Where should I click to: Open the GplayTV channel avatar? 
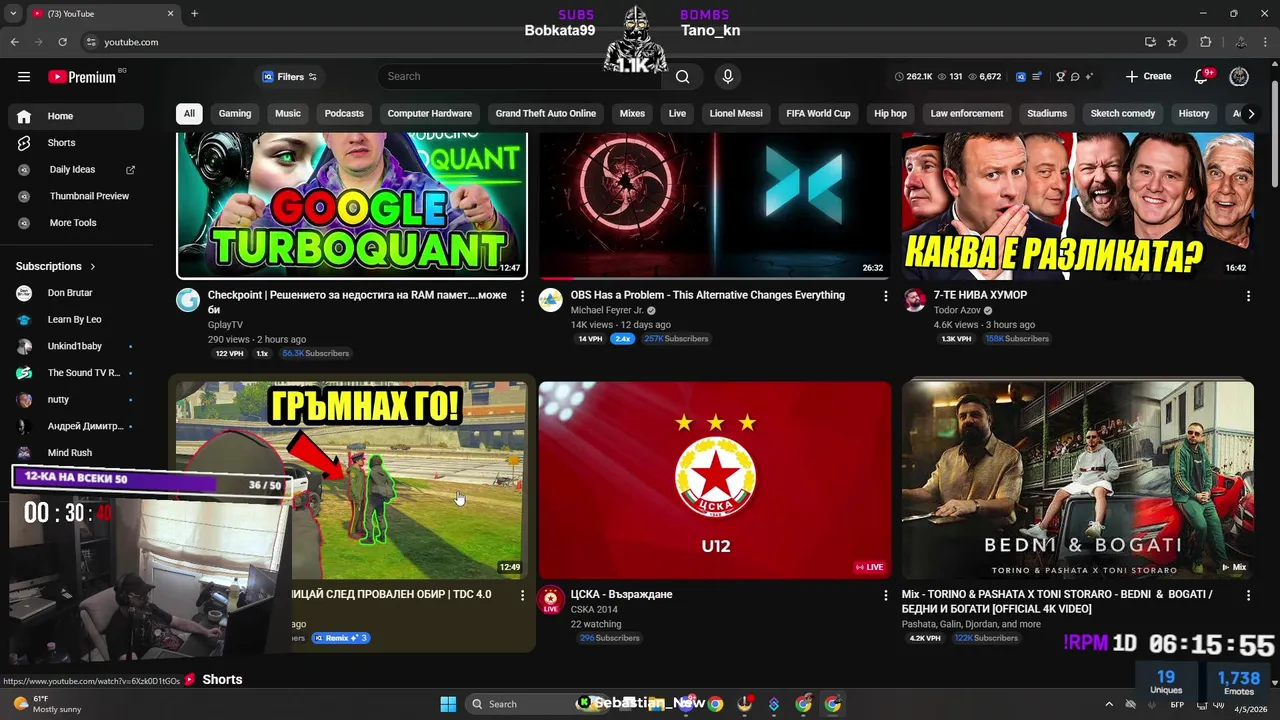(188, 300)
